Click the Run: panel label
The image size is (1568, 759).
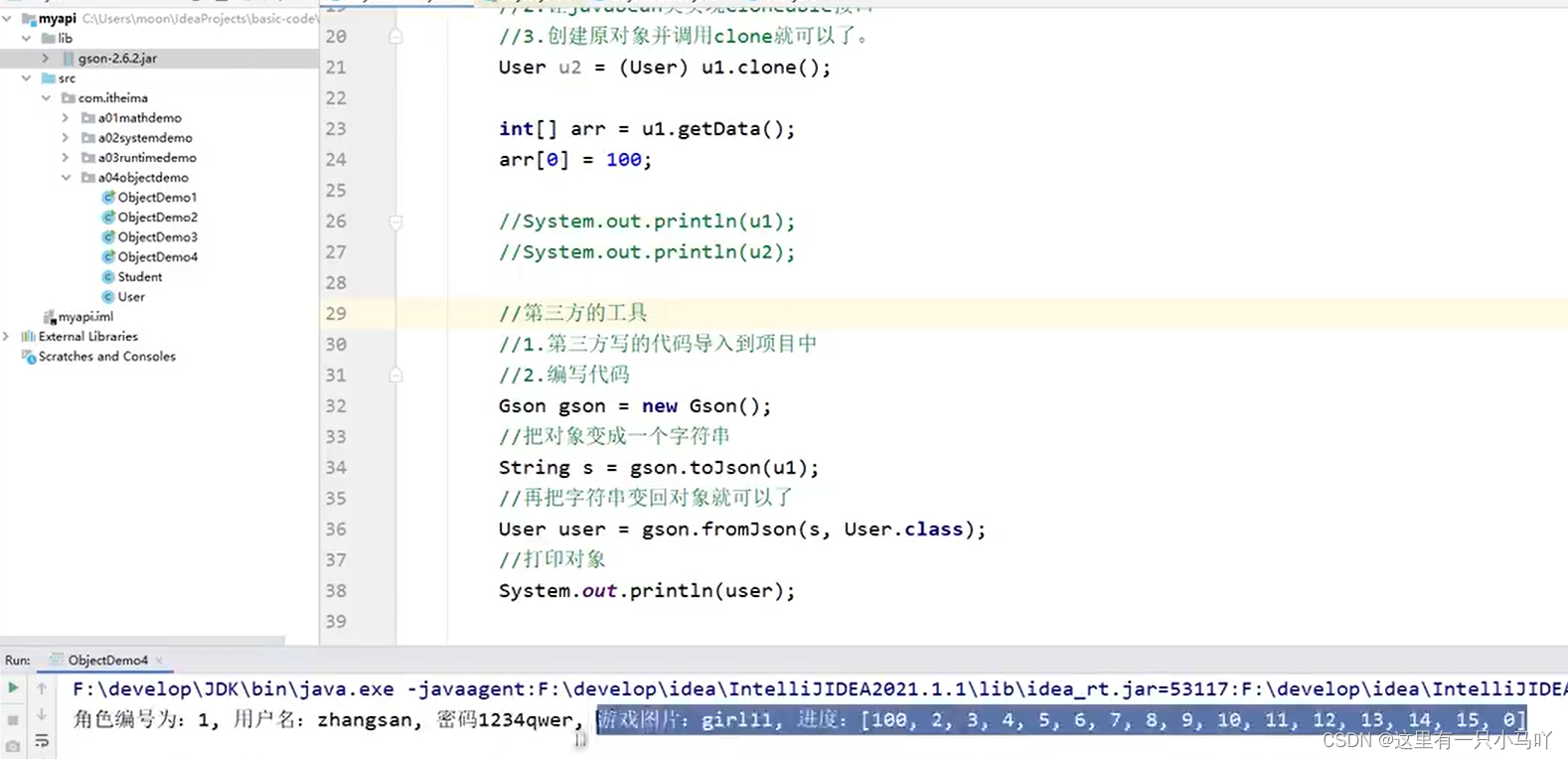(x=18, y=660)
